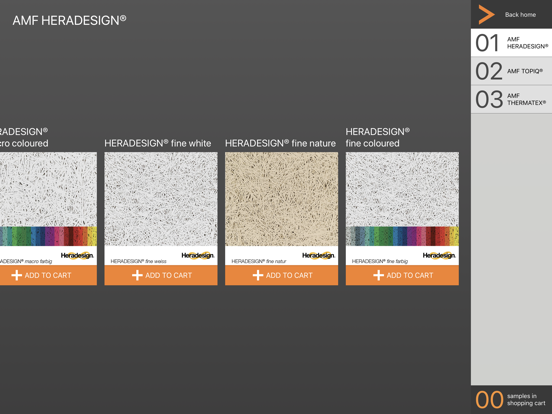Screen dimensions: 552x414
Task: Click Heradesign logo on fine coloured card
Action: [x=439, y=255]
